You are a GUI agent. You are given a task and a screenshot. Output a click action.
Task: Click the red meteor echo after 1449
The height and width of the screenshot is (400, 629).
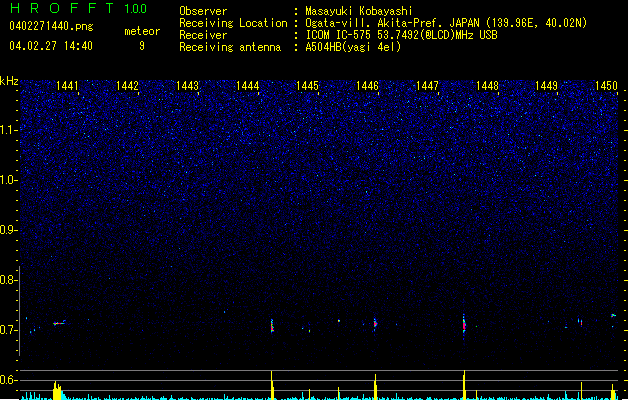[580, 322]
